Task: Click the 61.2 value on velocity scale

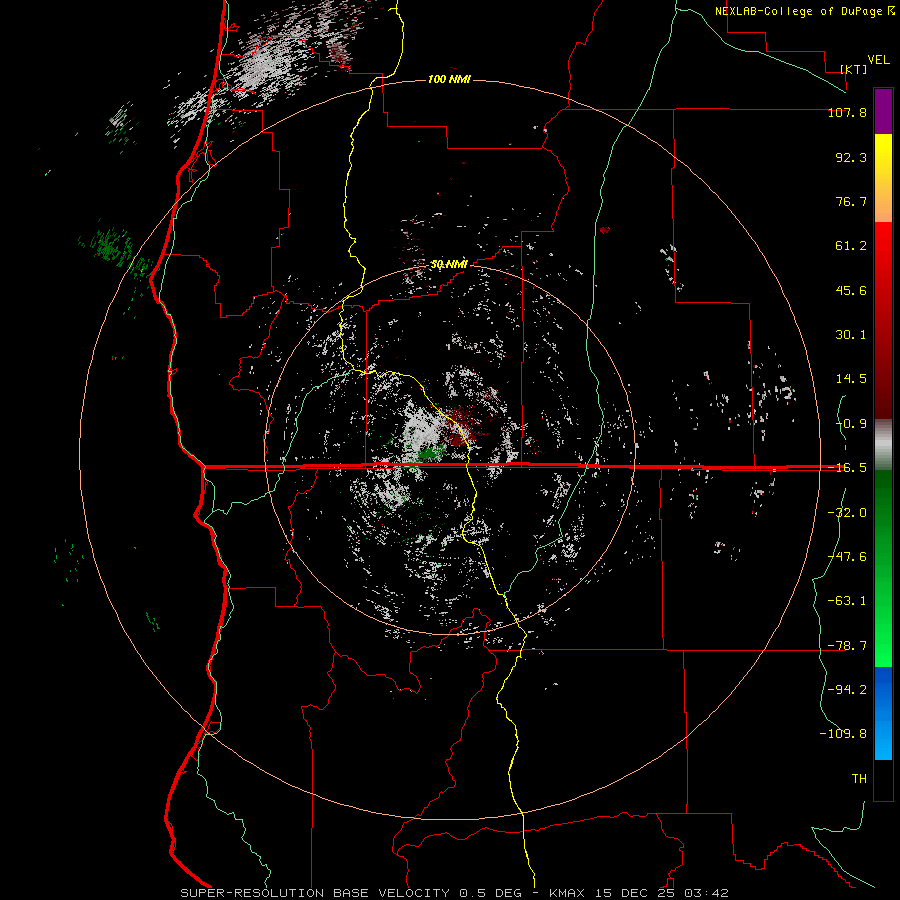Action: 851,246
